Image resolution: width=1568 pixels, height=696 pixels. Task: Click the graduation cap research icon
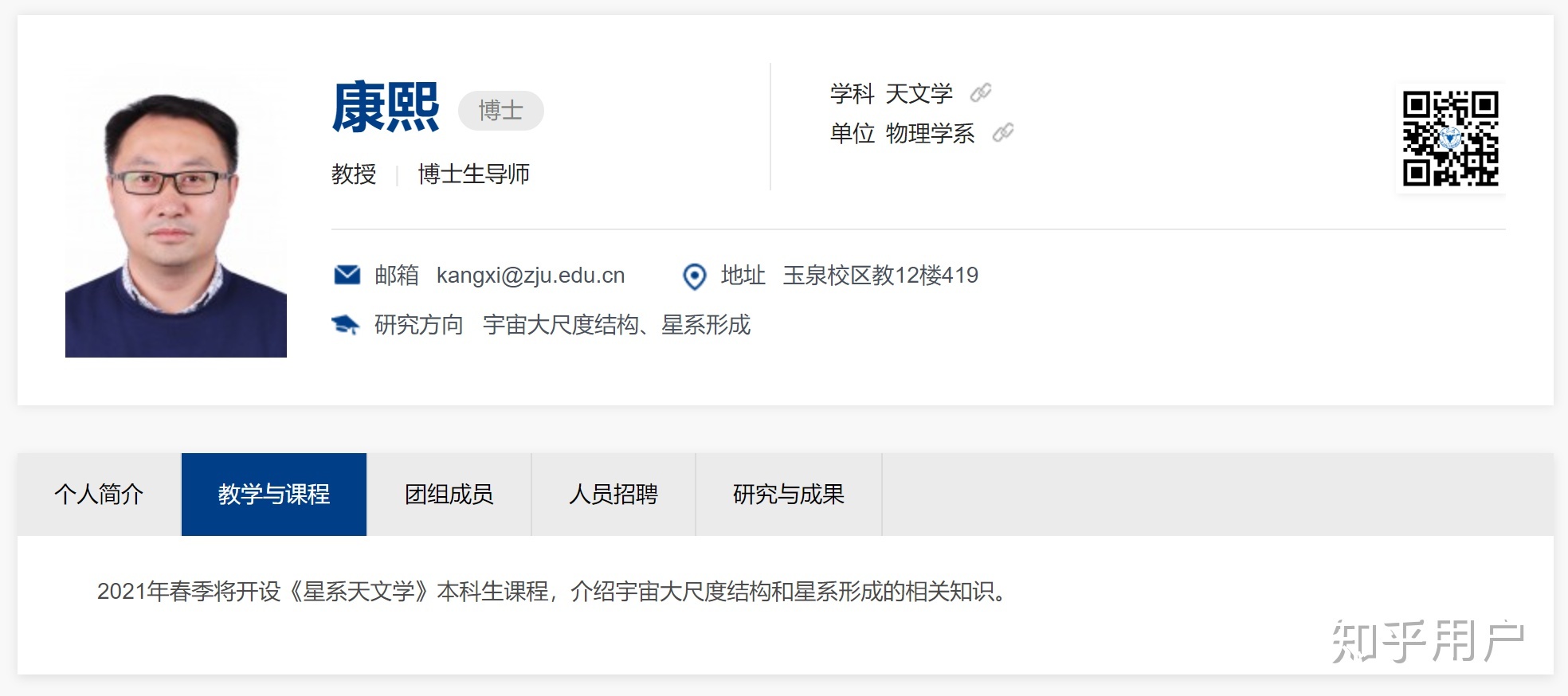coord(345,325)
